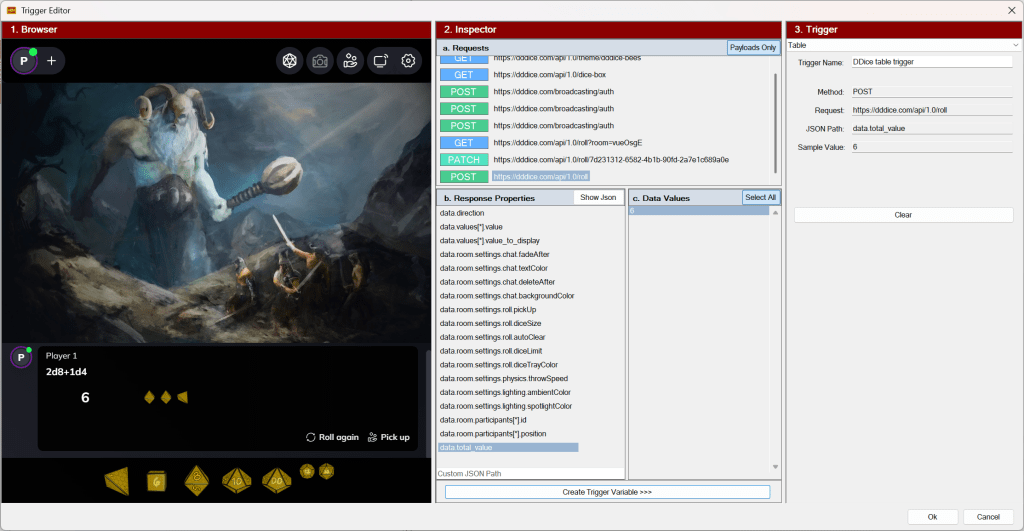Select the d6 cube die in the tray
The height and width of the screenshot is (531, 1024).
(x=156, y=481)
